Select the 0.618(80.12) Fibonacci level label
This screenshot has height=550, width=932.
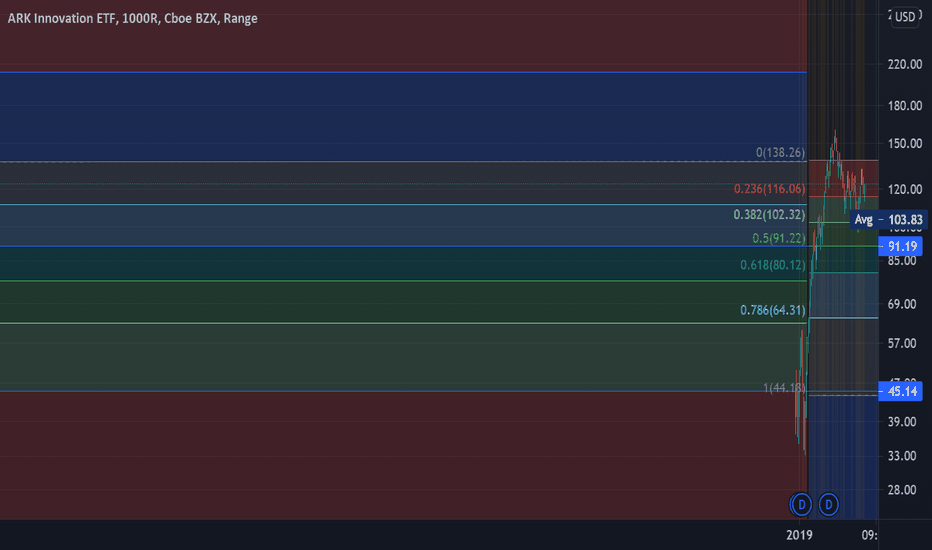coord(773,265)
